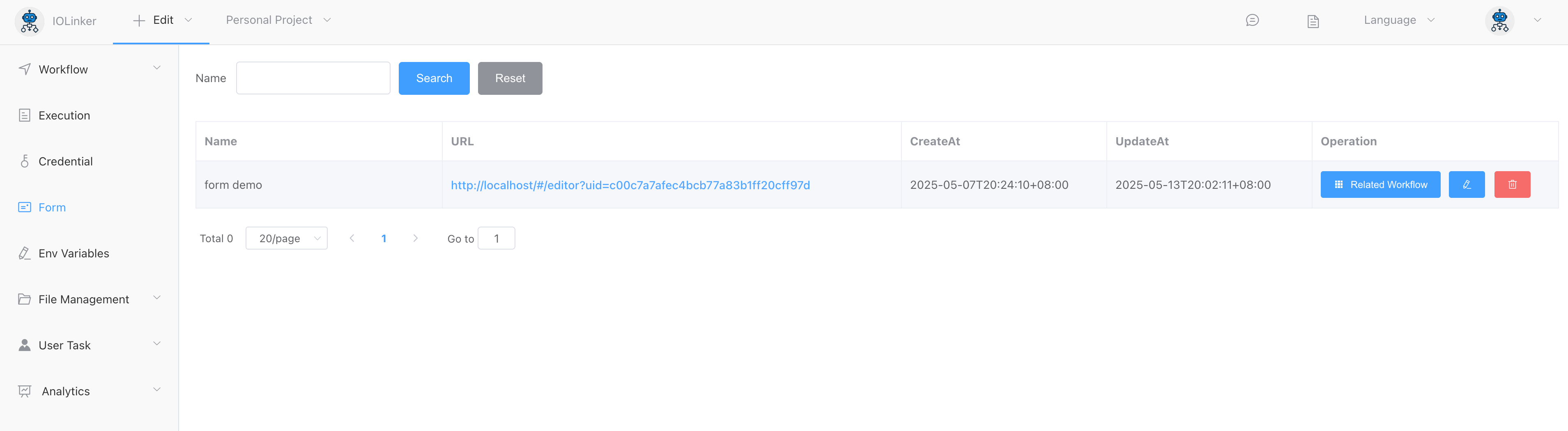Select Credential in the sidebar
Image resolution: width=1568 pixels, height=431 pixels.
pyautogui.click(x=65, y=161)
